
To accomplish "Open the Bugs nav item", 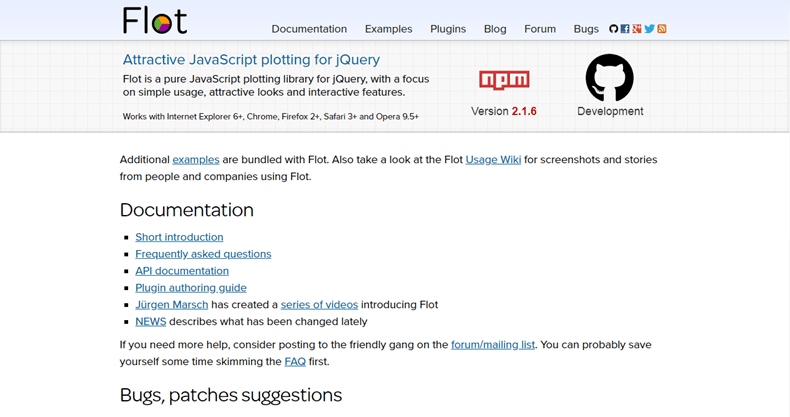I will click(x=586, y=29).
